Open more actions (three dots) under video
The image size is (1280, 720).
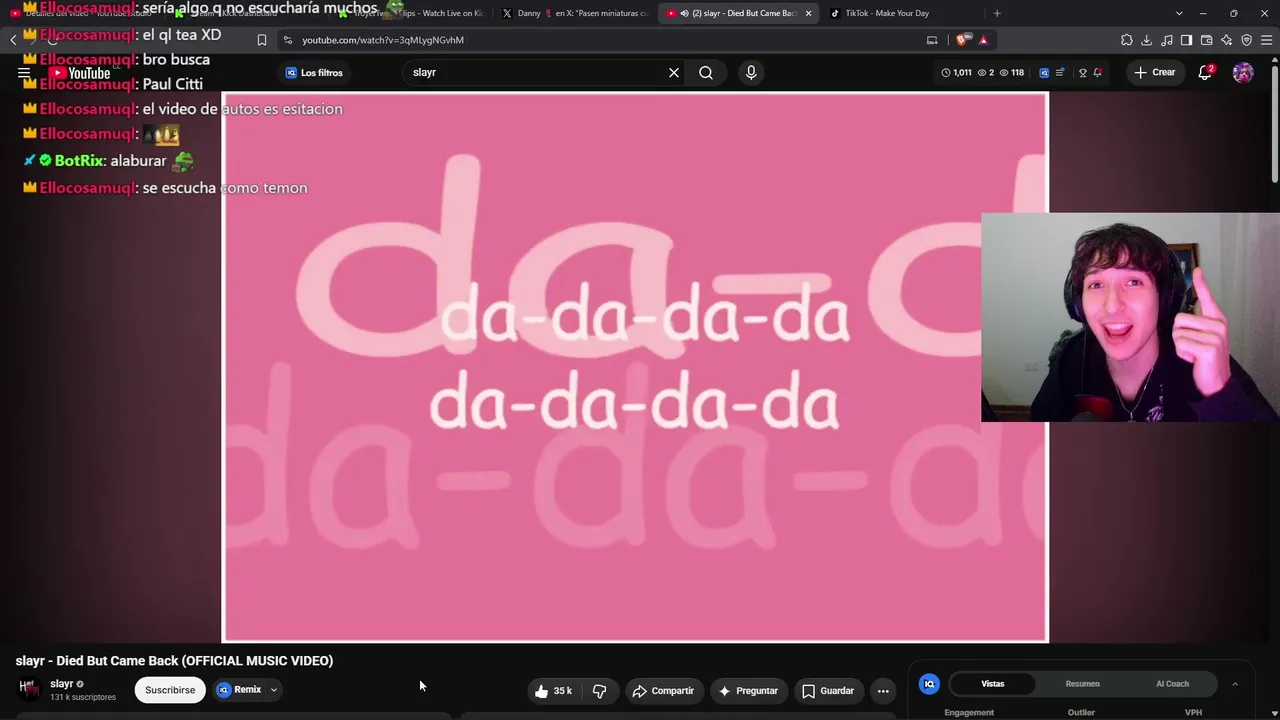point(883,690)
